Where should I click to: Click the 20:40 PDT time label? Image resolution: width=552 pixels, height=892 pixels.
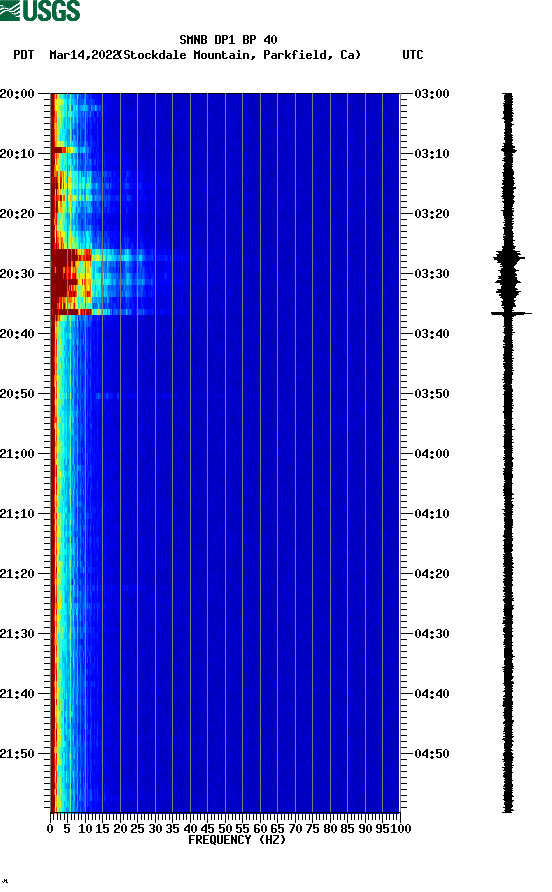coord(17,334)
